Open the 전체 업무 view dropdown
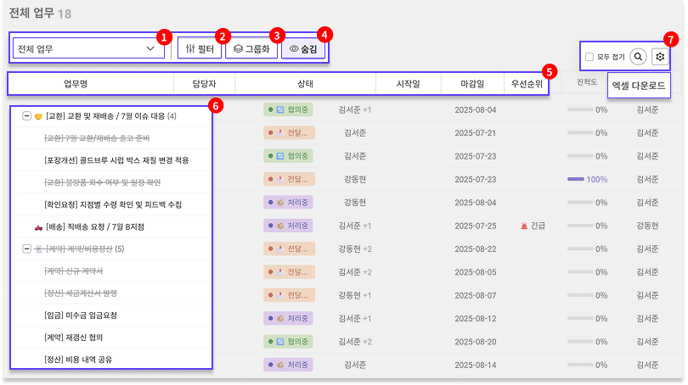This screenshot has height=385, width=688. click(89, 48)
